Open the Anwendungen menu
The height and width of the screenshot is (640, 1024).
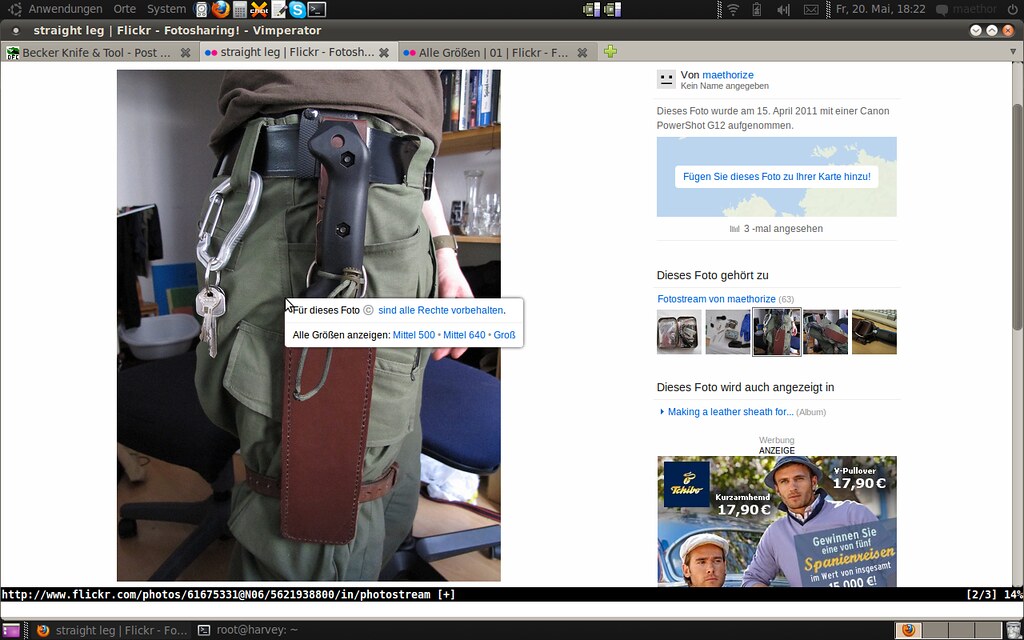point(65,9)
